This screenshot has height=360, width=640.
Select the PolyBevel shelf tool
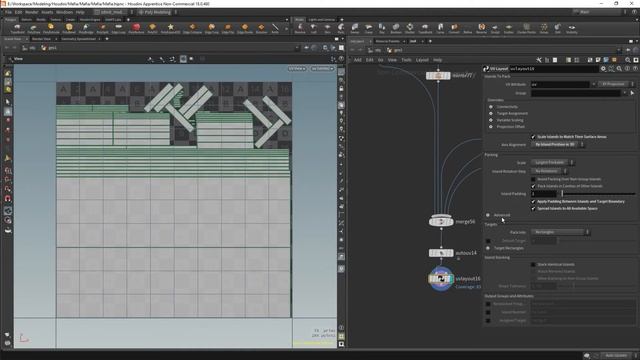(69, 29)
